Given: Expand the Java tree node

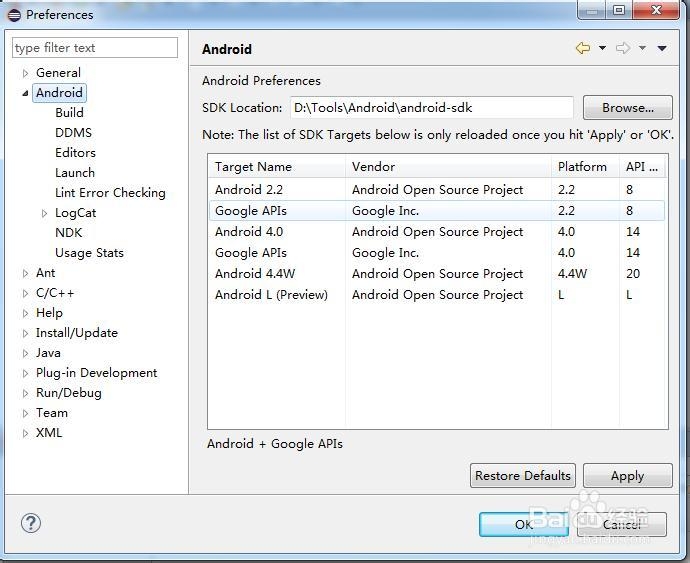Looking at the screenshot, I should 26,353.
